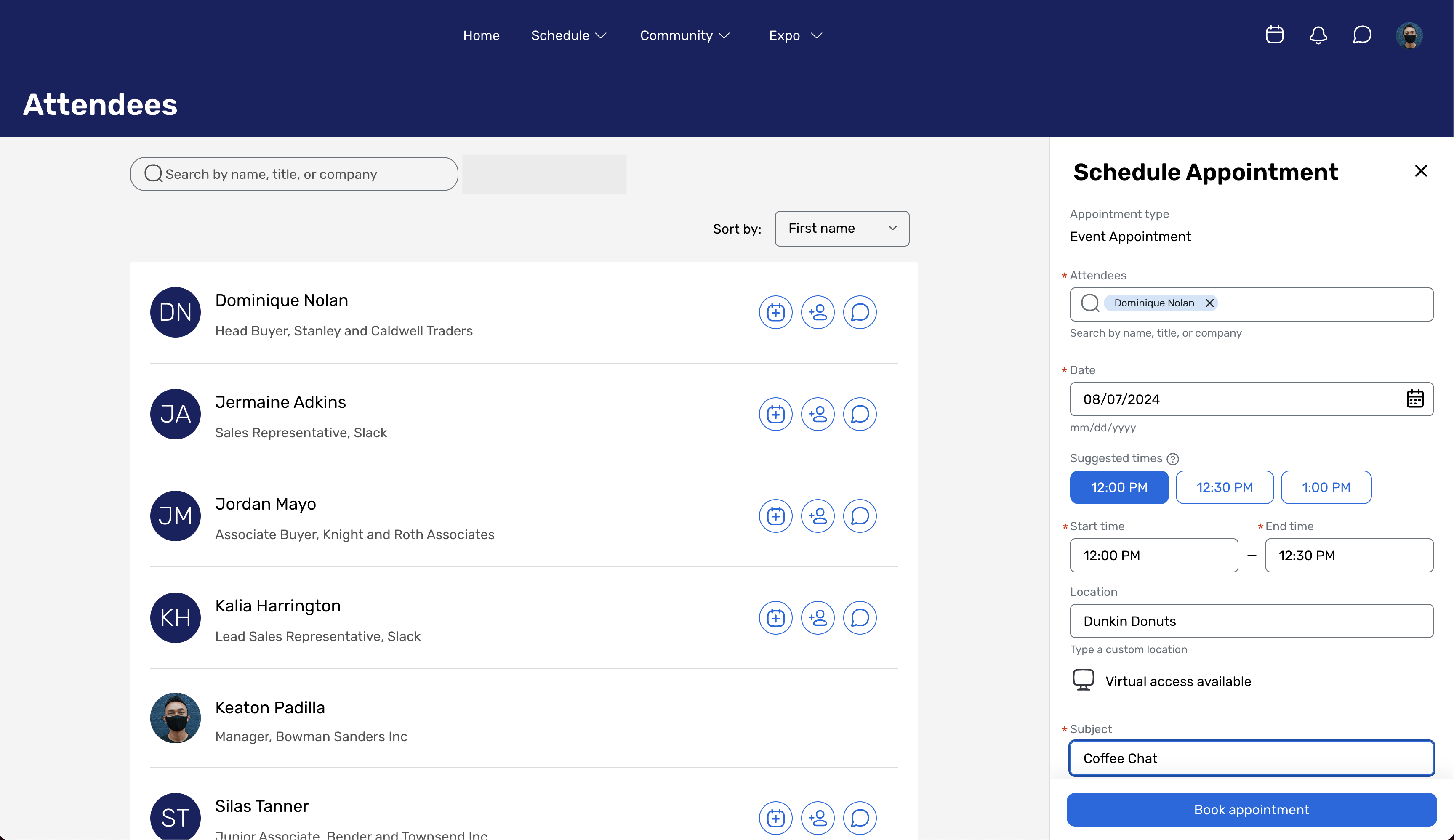Show Suggested times help tooltip
Screen dimensions: 1454x840
pyautogui.click(x=1172, y=459)
